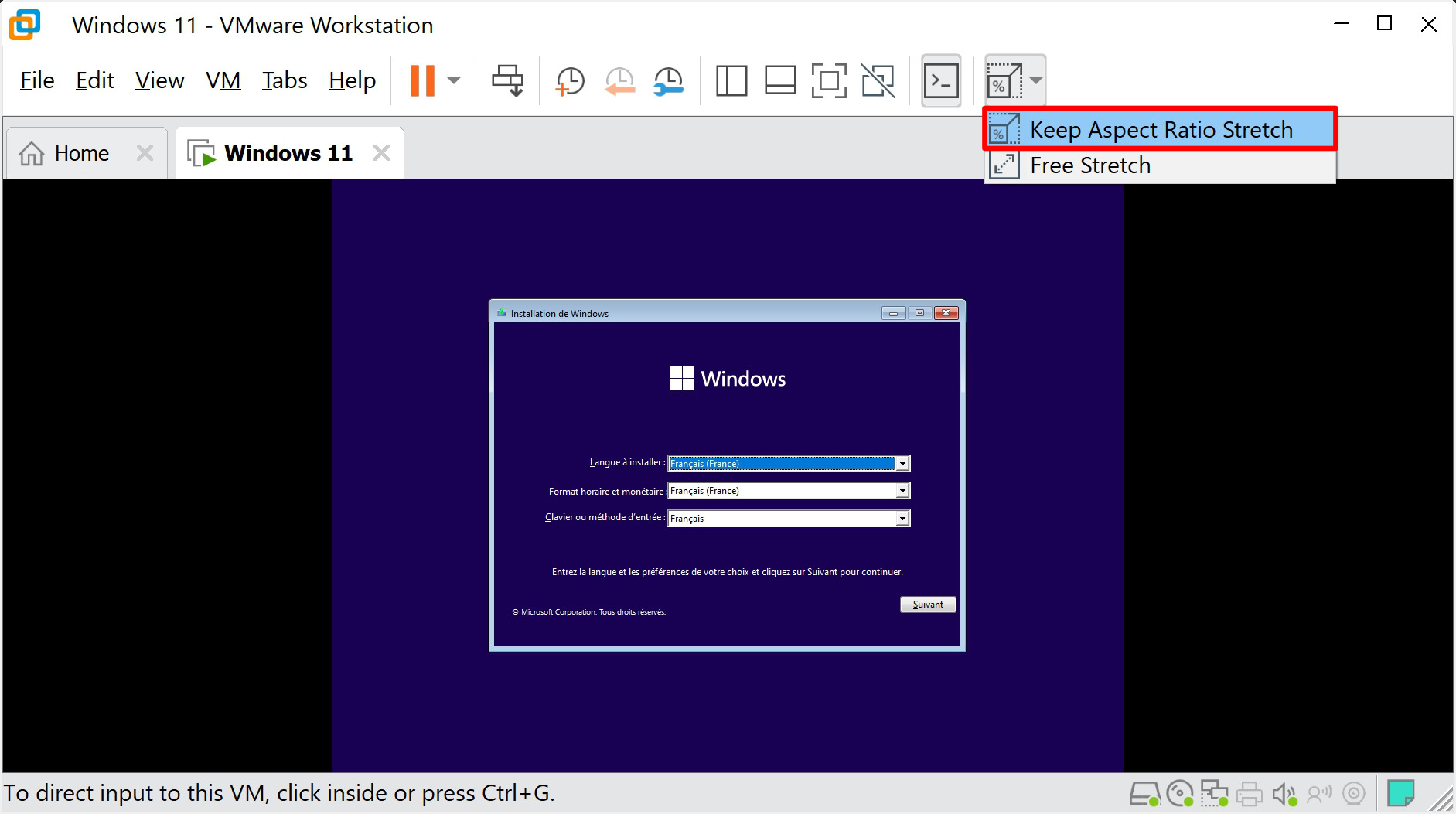Click the VMware Workstation logo icon

[24, 25]
